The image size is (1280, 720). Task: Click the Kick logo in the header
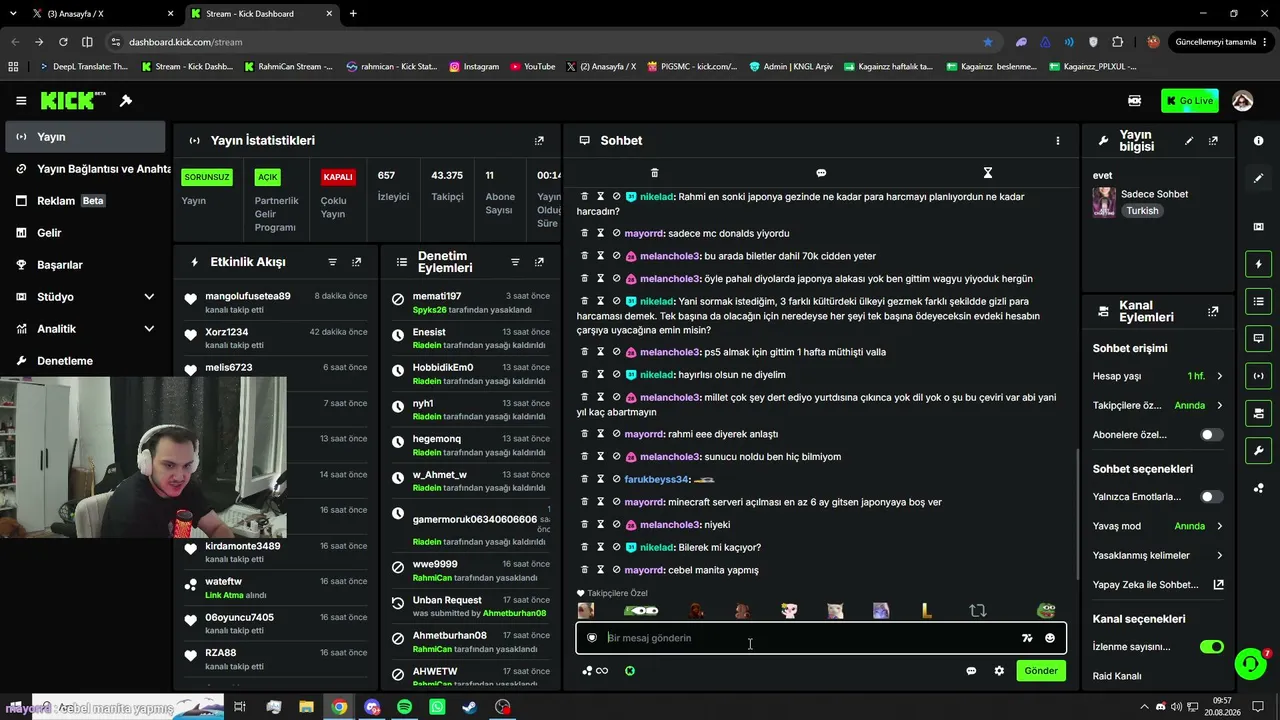pyautogui.click(x=73, y=101)
